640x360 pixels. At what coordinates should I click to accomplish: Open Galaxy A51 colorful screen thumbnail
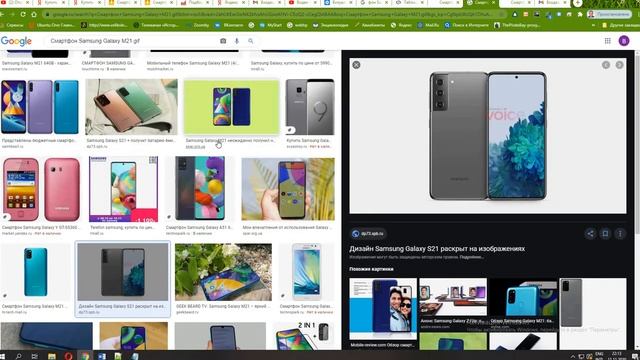pyautogui.click(x=200, y=189)
